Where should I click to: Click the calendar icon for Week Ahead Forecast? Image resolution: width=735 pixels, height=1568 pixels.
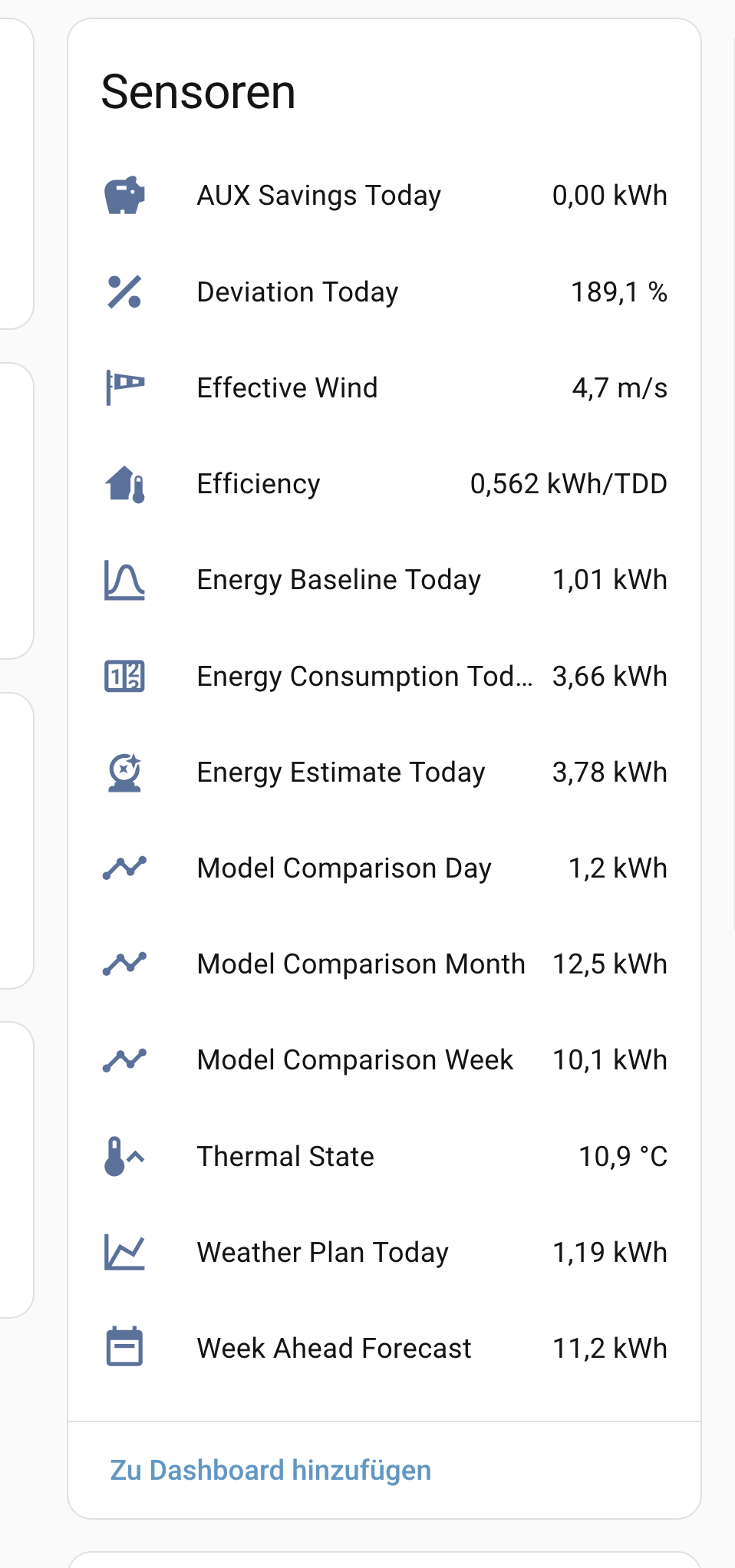click(124, 1348)
